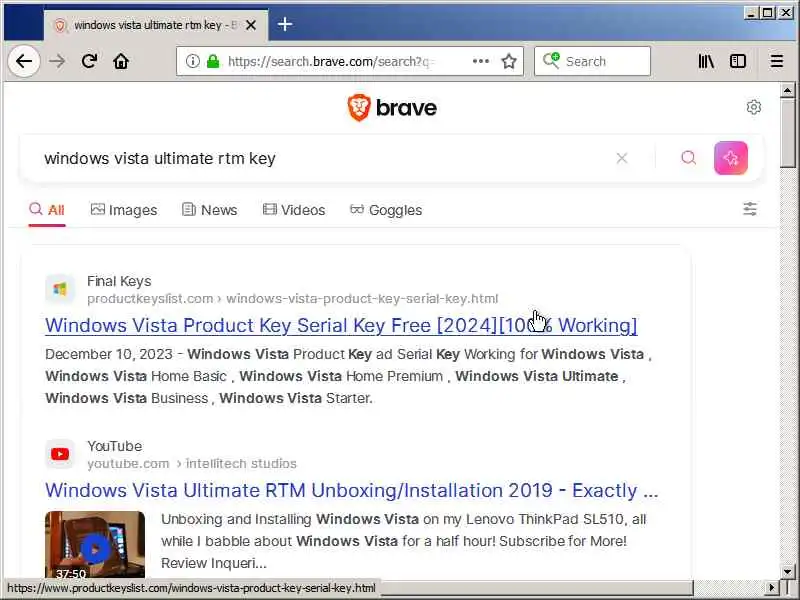Submit search using the magnifier icon
Screen dimensions: 800x600
(x=688, y=158)
